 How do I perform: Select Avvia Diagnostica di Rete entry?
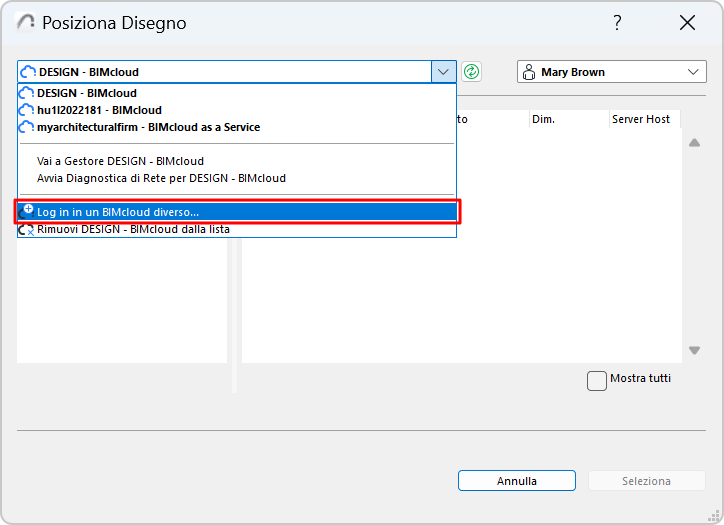pos(161,178)
